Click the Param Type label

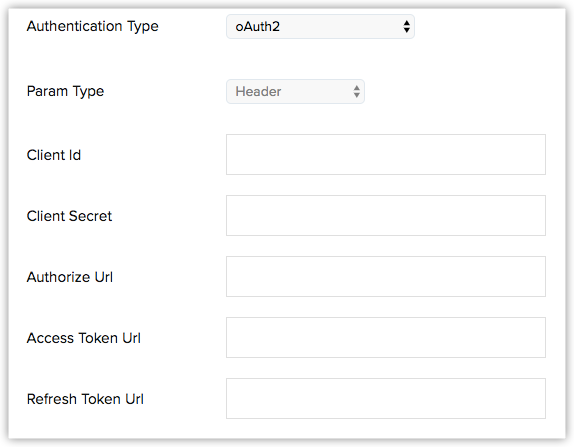click(x=66, y=91)
